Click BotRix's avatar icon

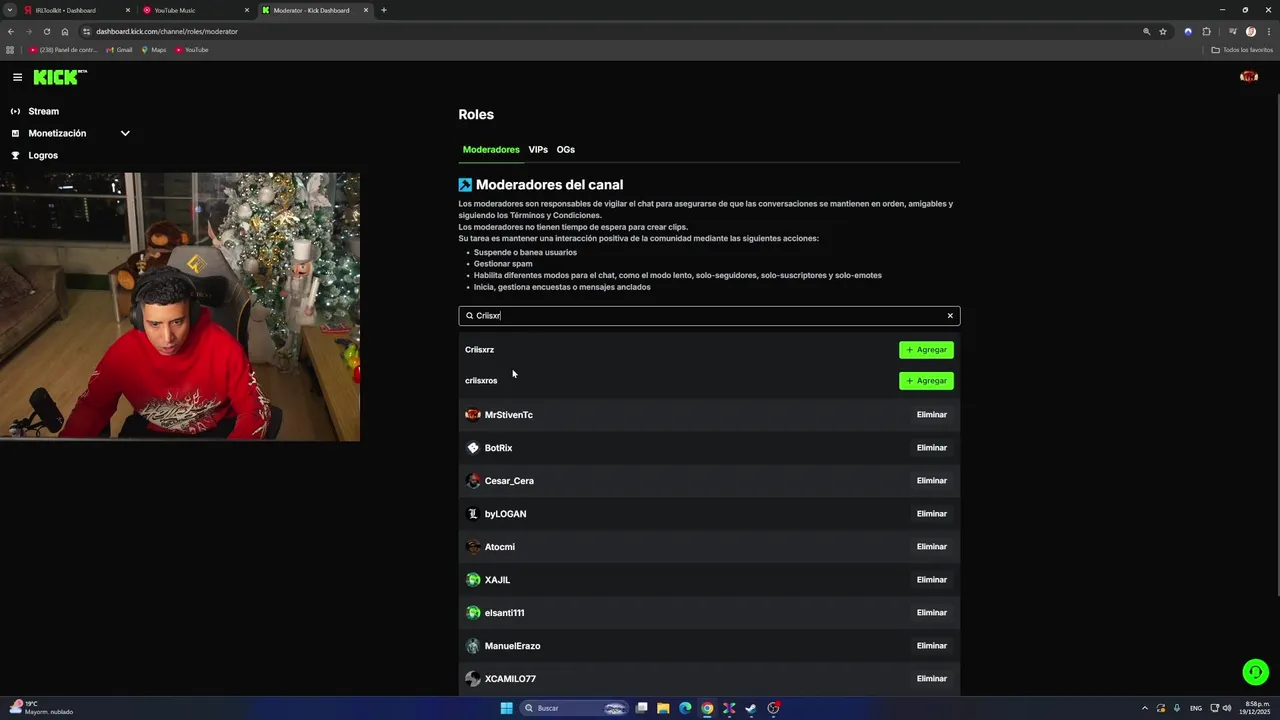473,448
